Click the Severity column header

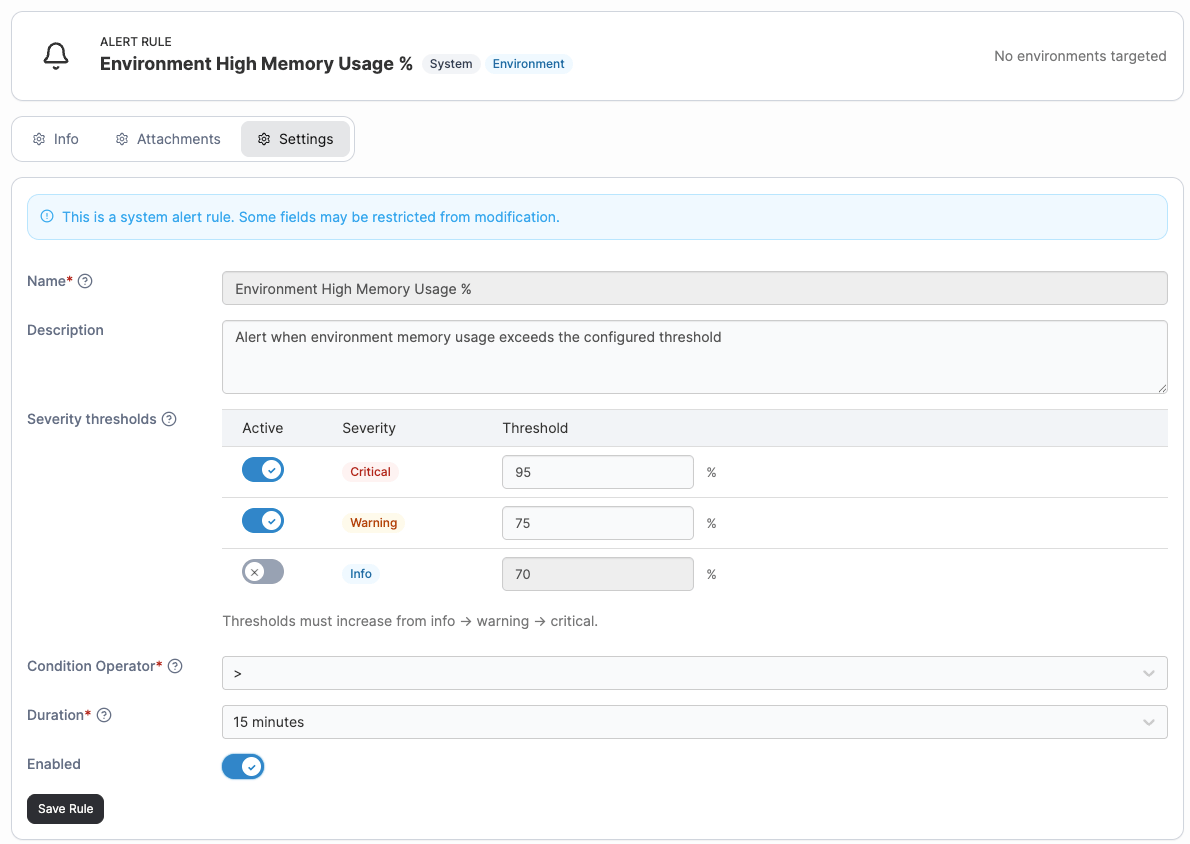[x=369, y=428]
